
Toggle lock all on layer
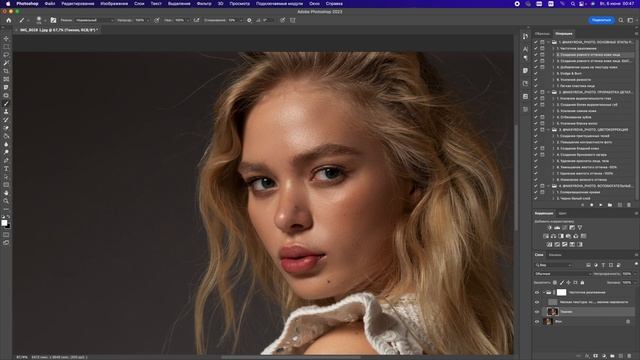pyautogui.click(x=582, y=282)
